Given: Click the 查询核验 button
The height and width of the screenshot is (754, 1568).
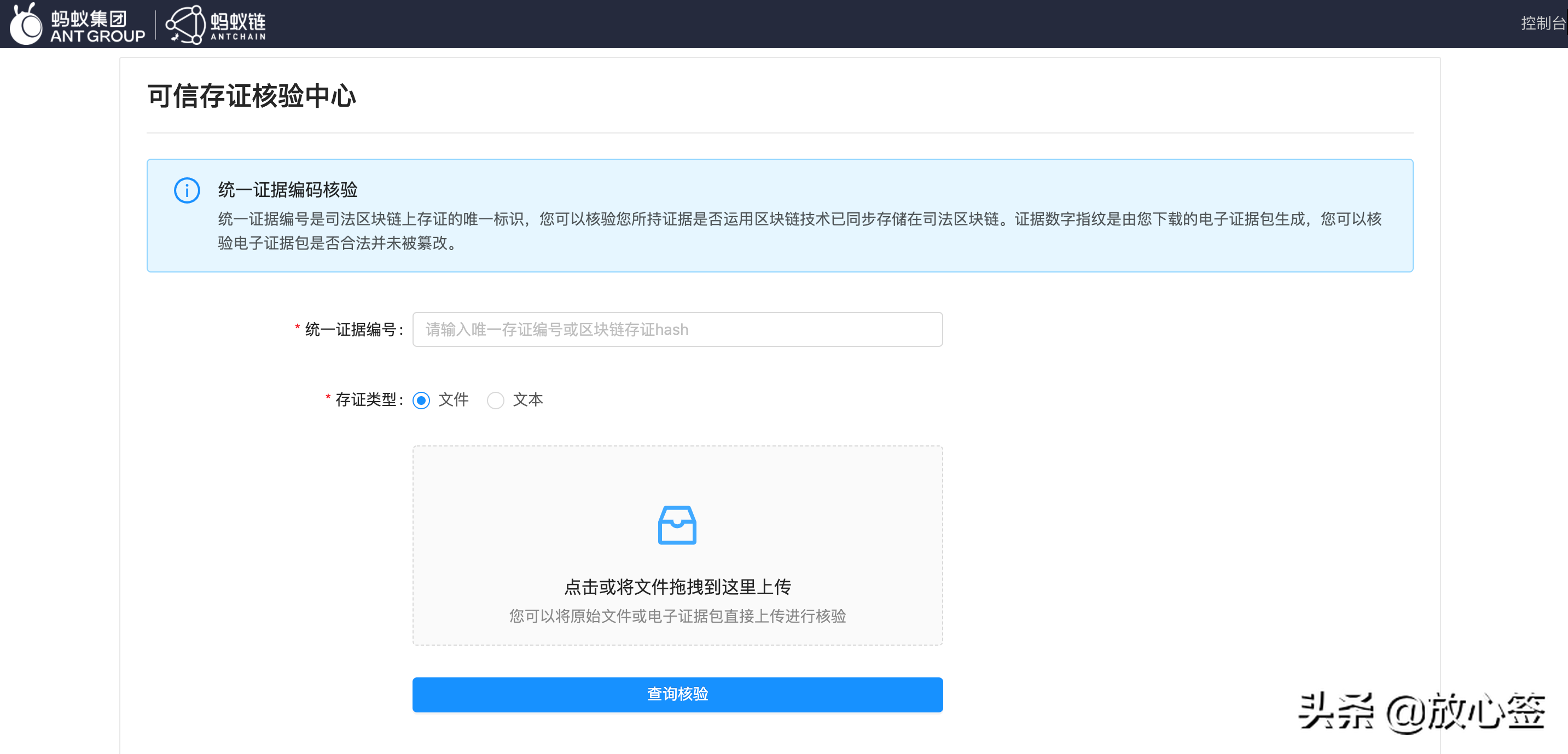Looking at the screenshot, I should tap(677, 694).
